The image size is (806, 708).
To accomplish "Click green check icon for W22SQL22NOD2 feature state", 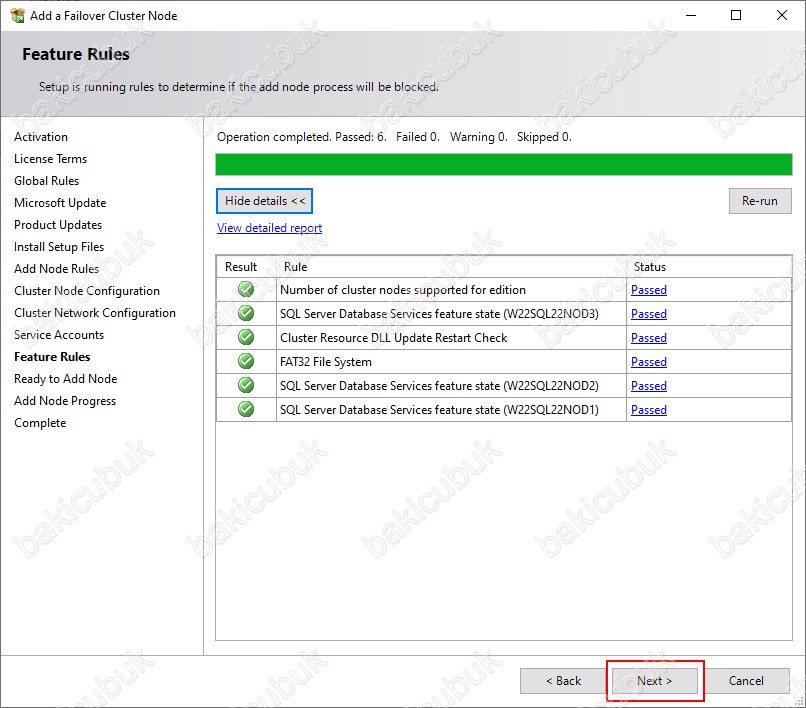I will pyautogui.click(x=246, y=385).
